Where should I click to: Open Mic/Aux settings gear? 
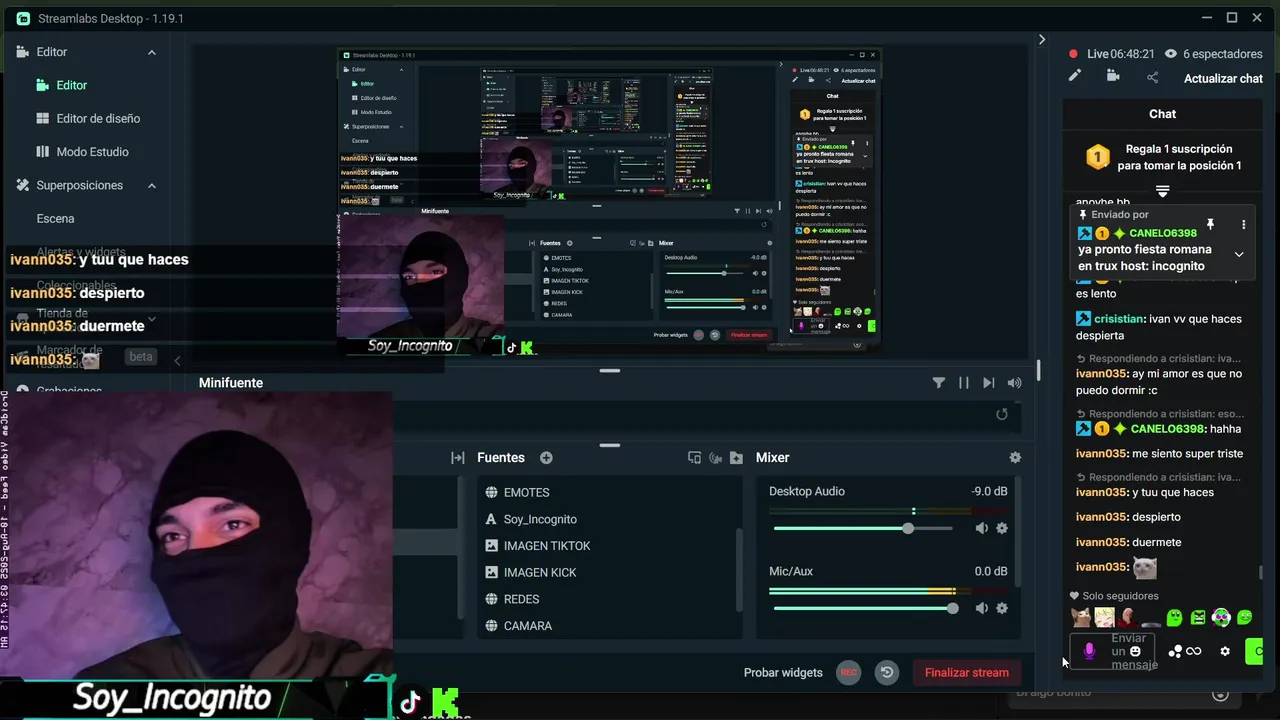point(1002,608)
